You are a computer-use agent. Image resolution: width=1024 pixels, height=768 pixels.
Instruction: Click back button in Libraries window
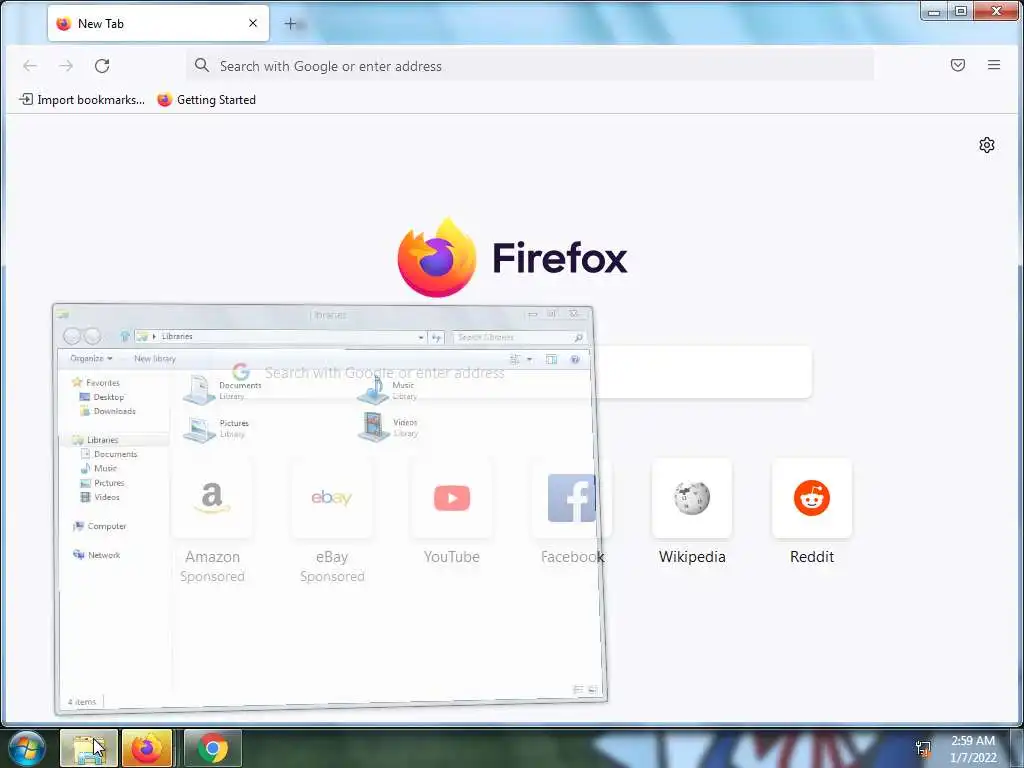coord(72,336)
